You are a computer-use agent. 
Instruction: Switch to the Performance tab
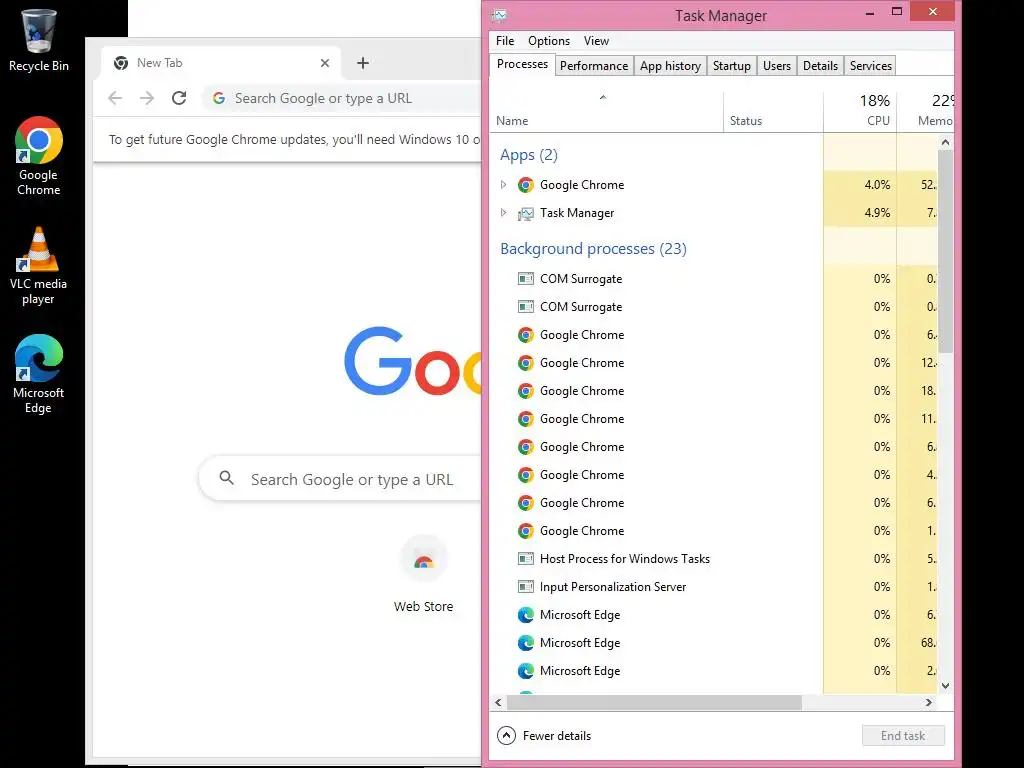tap(594, 65)
